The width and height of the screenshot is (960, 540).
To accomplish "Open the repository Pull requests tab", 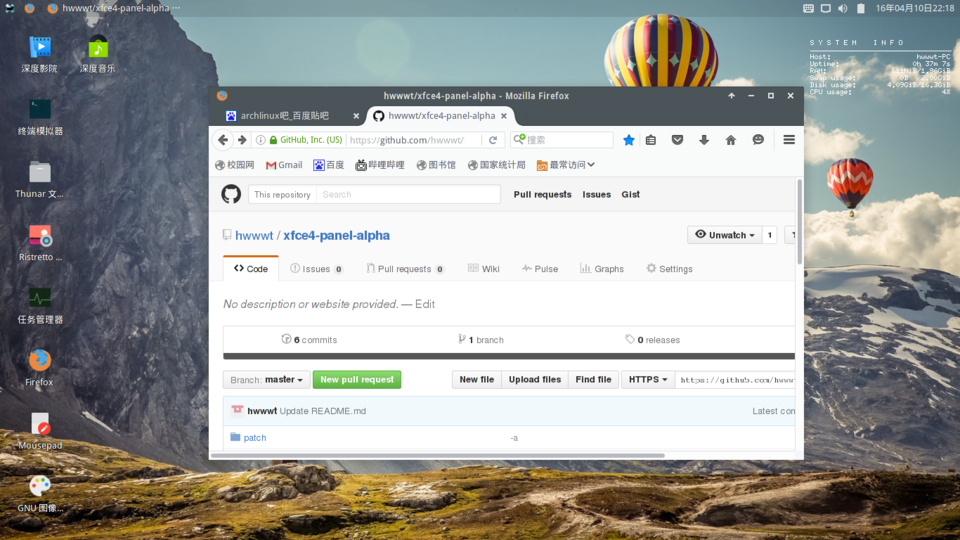I will [x=405, y=269].
